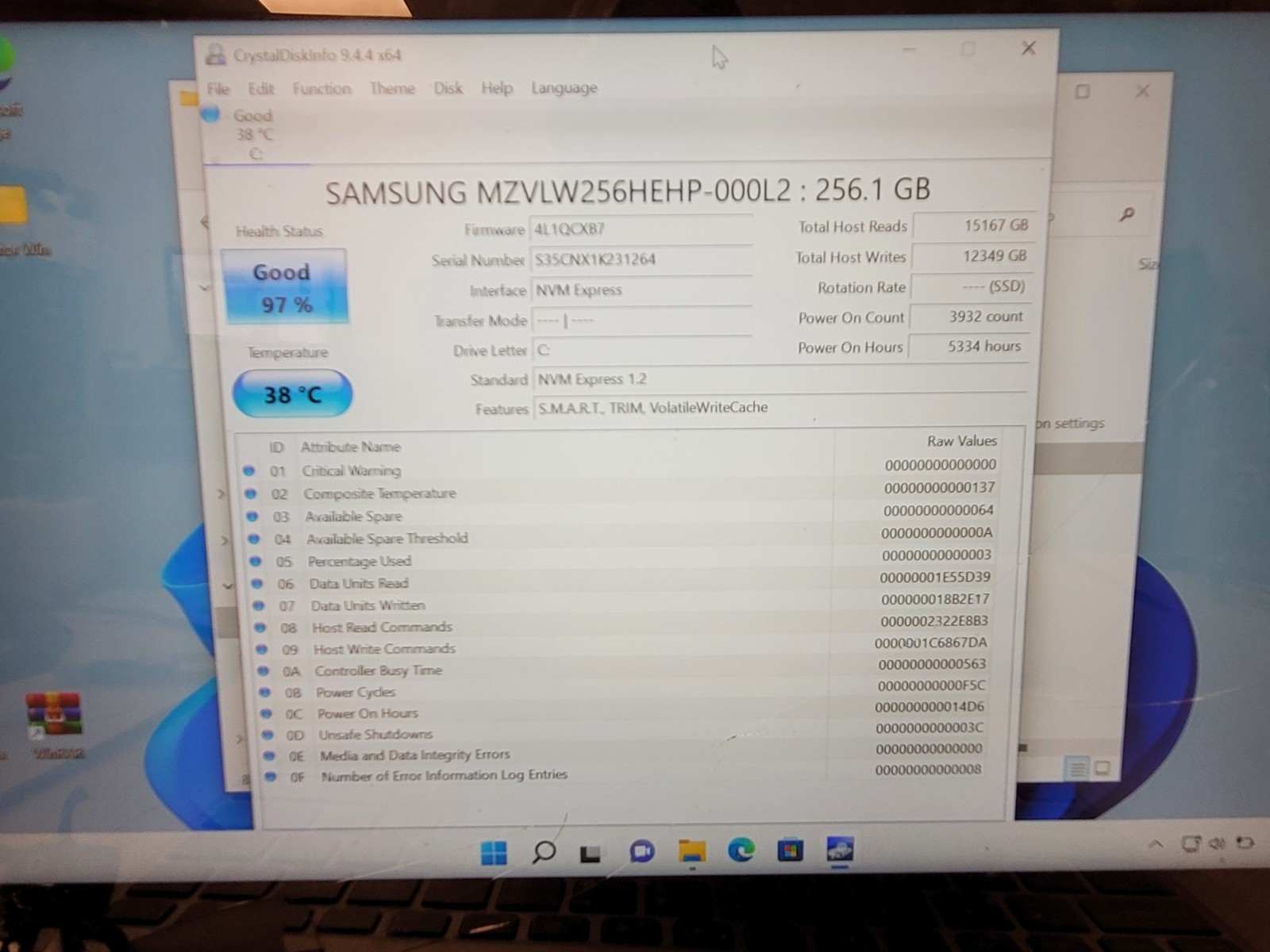
Task: Close the background window
Action: coord(1142,91)
